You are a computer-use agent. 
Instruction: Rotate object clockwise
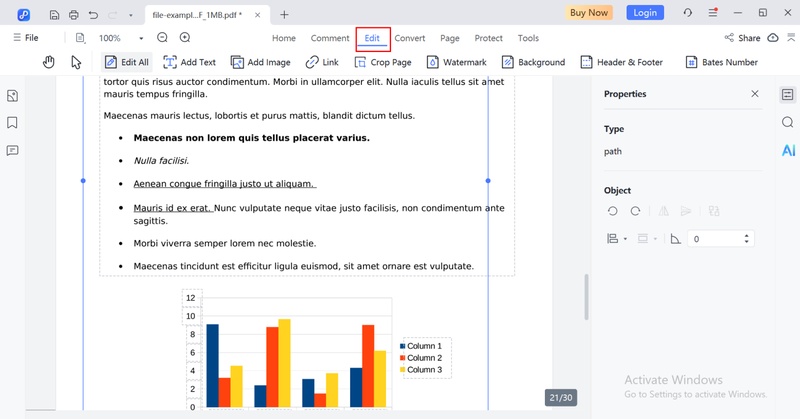635,211
